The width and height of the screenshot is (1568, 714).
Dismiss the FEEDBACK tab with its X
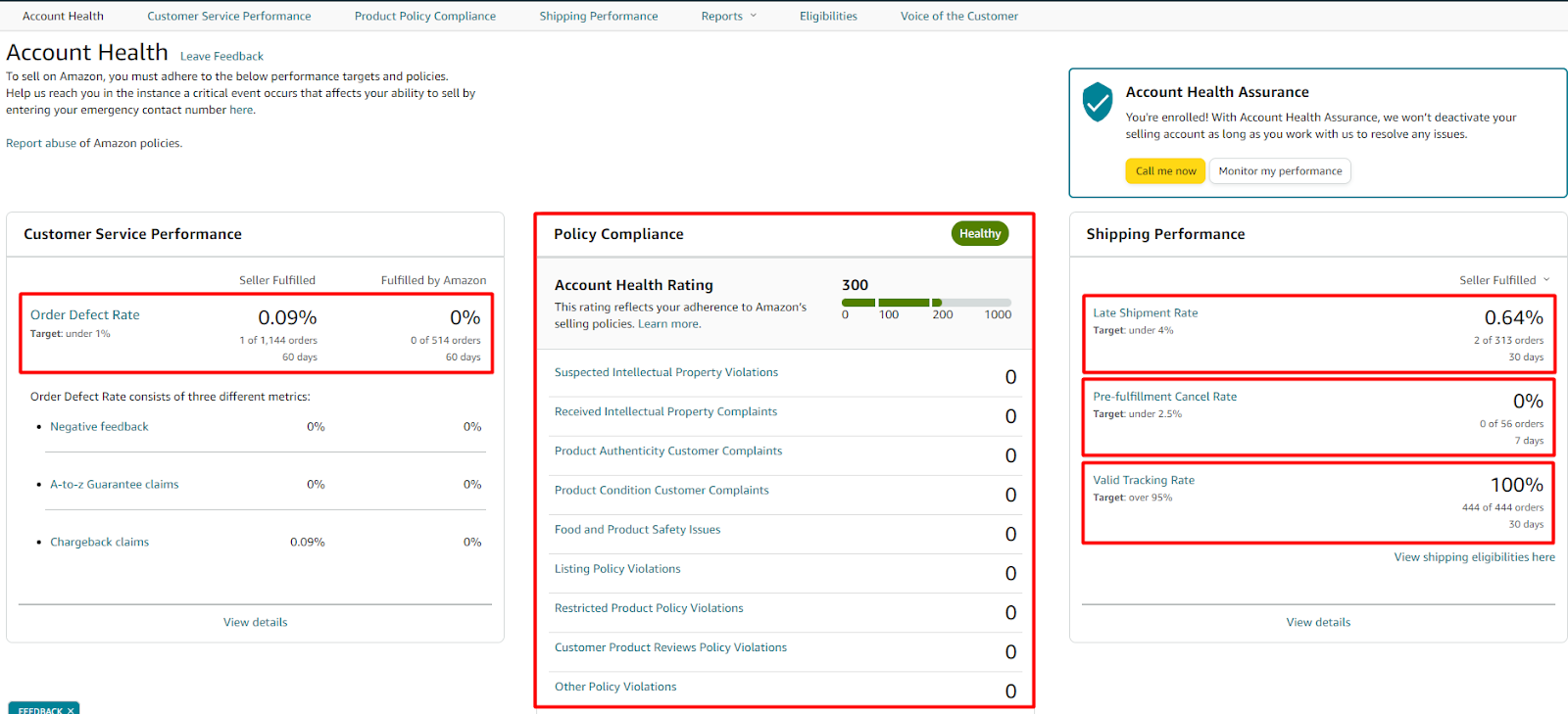tap(71, 710)
